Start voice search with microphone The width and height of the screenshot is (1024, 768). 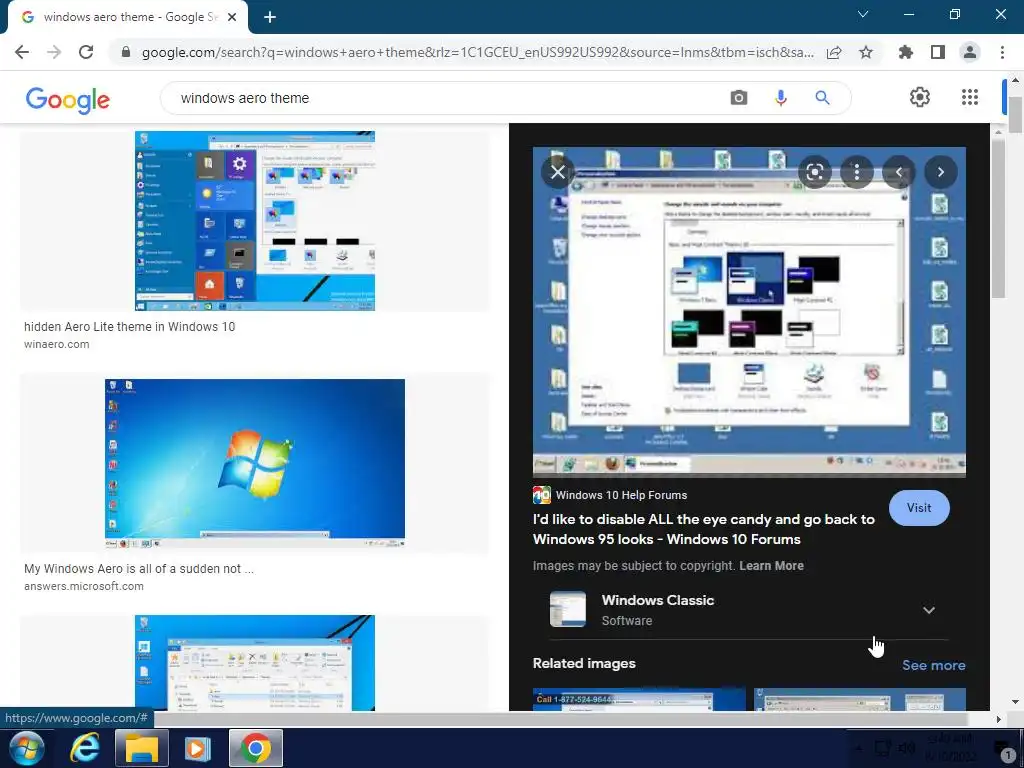(780, 98)
